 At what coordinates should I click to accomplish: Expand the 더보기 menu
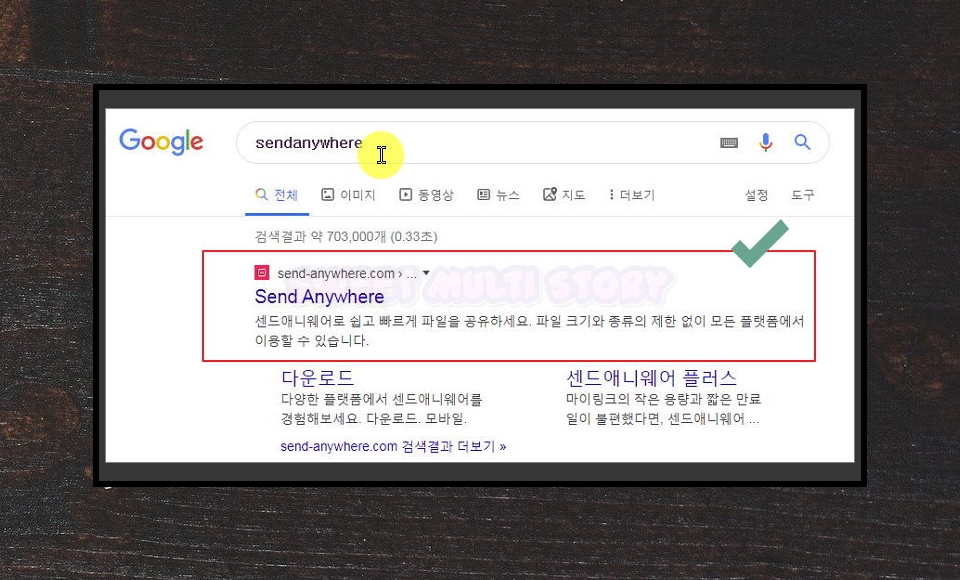pyautogui.click(x=632, y=195)
